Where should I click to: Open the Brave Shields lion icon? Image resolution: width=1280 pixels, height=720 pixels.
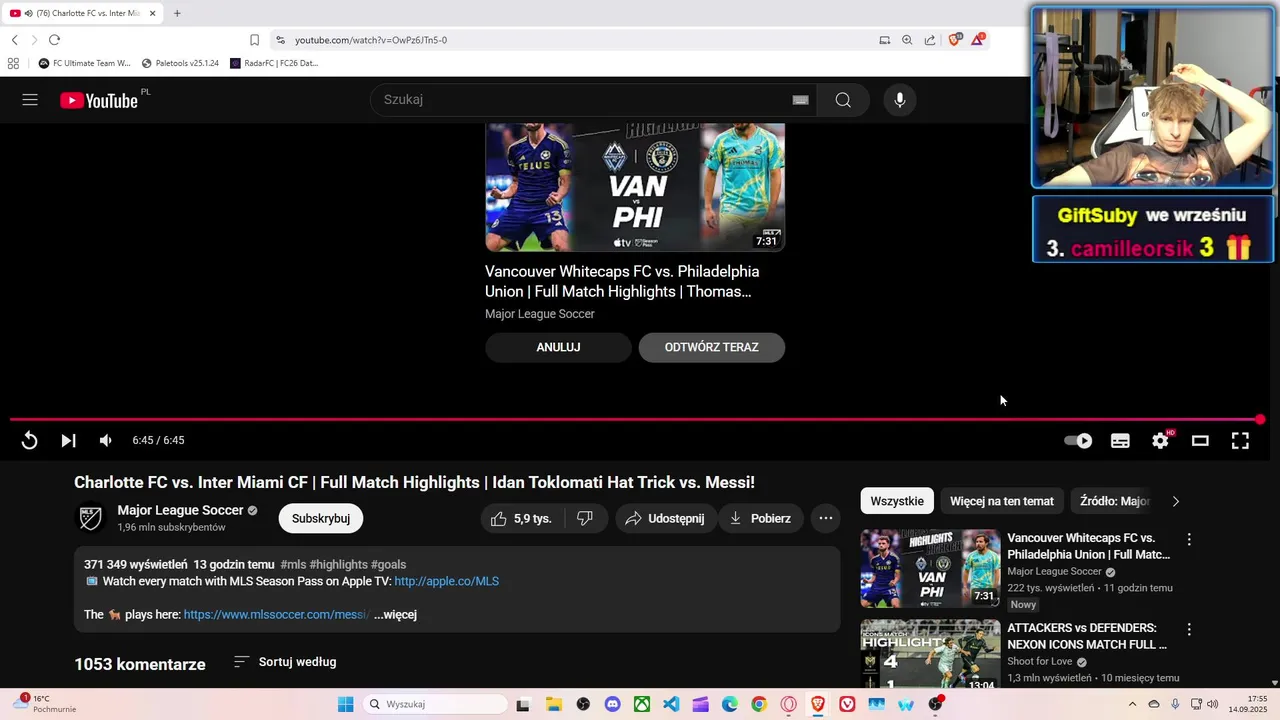pyautogui.click(x=954, y=40)
